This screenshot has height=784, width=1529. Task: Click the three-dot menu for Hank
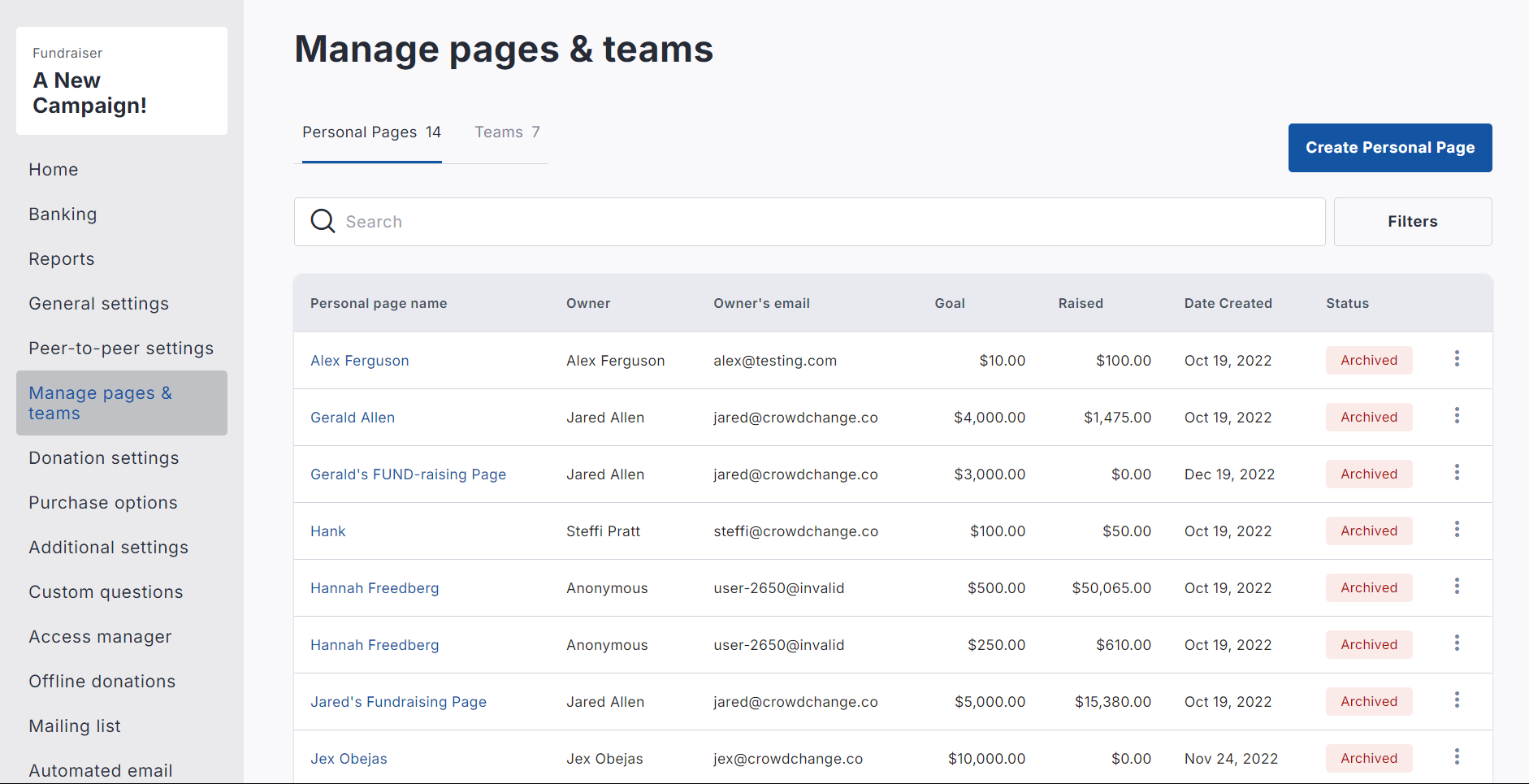(x=1457, y=530)
